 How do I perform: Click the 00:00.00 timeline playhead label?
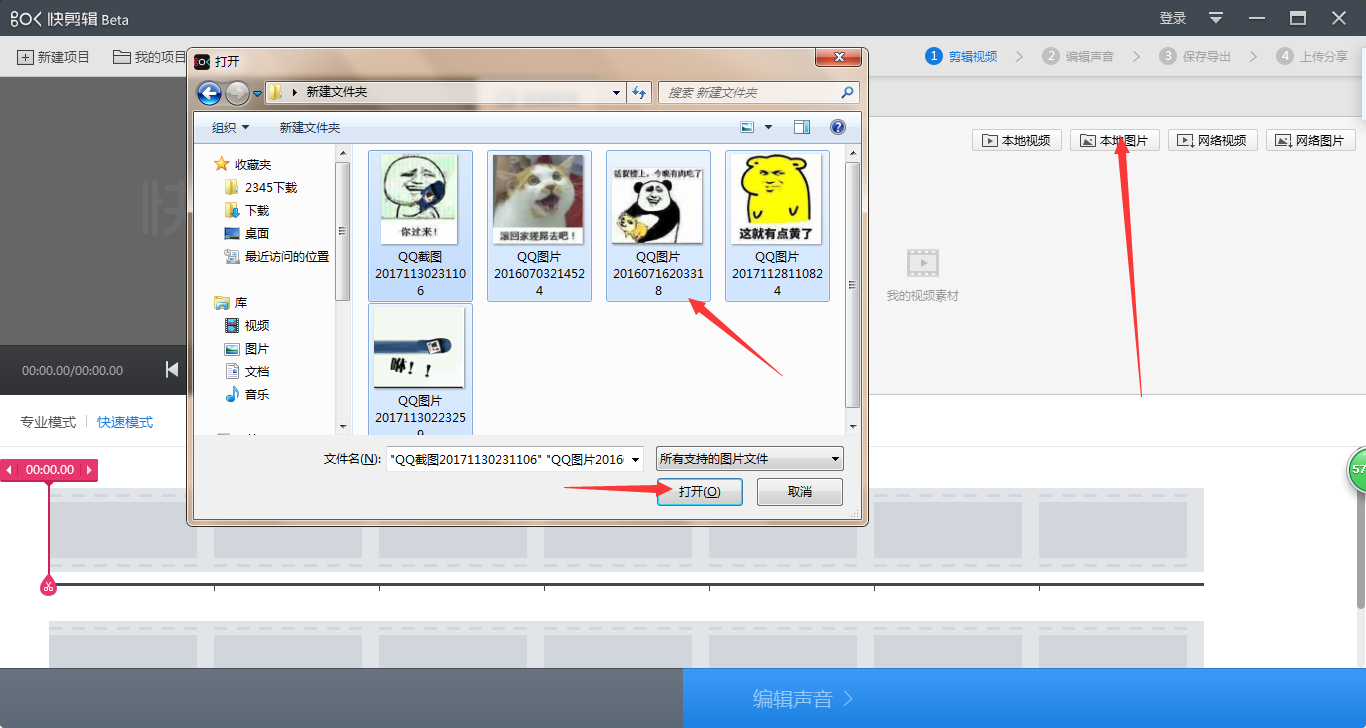49,470
